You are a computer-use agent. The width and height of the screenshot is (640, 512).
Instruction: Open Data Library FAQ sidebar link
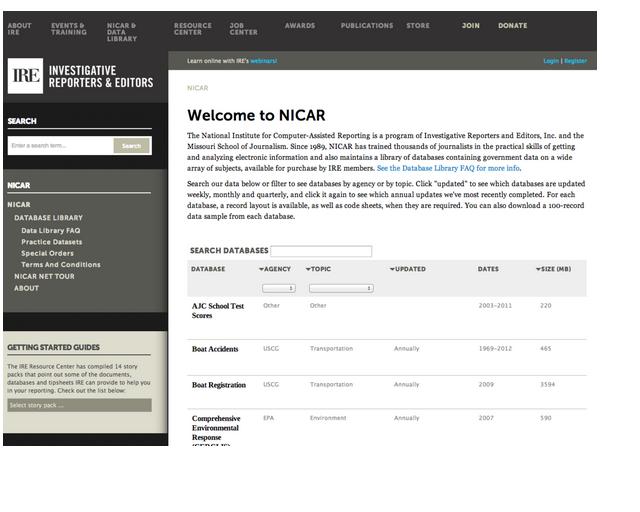[51, 230]
